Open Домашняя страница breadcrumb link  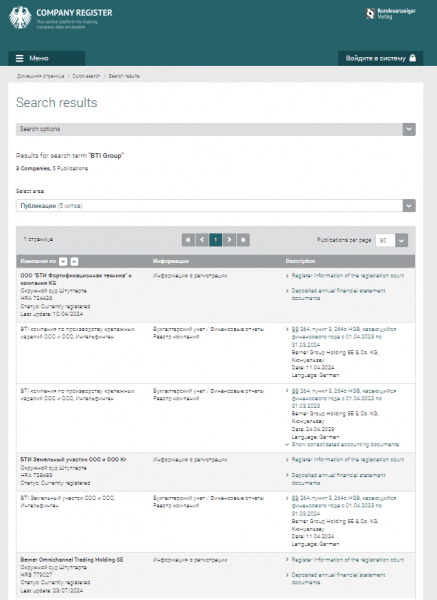click(x=41, y=76)
